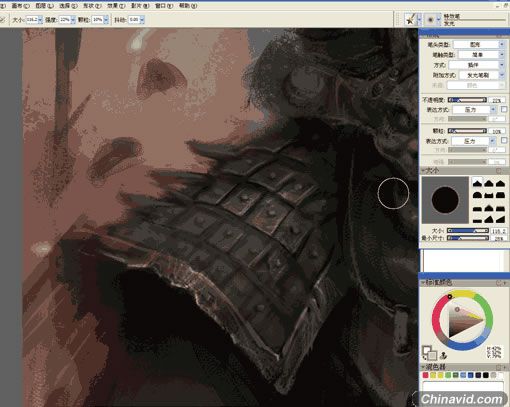The width and height of the screenshot is (510, 407).
Task: Open the 笔尖类型 dab type dropdown
Action: (x=478, y=44)
